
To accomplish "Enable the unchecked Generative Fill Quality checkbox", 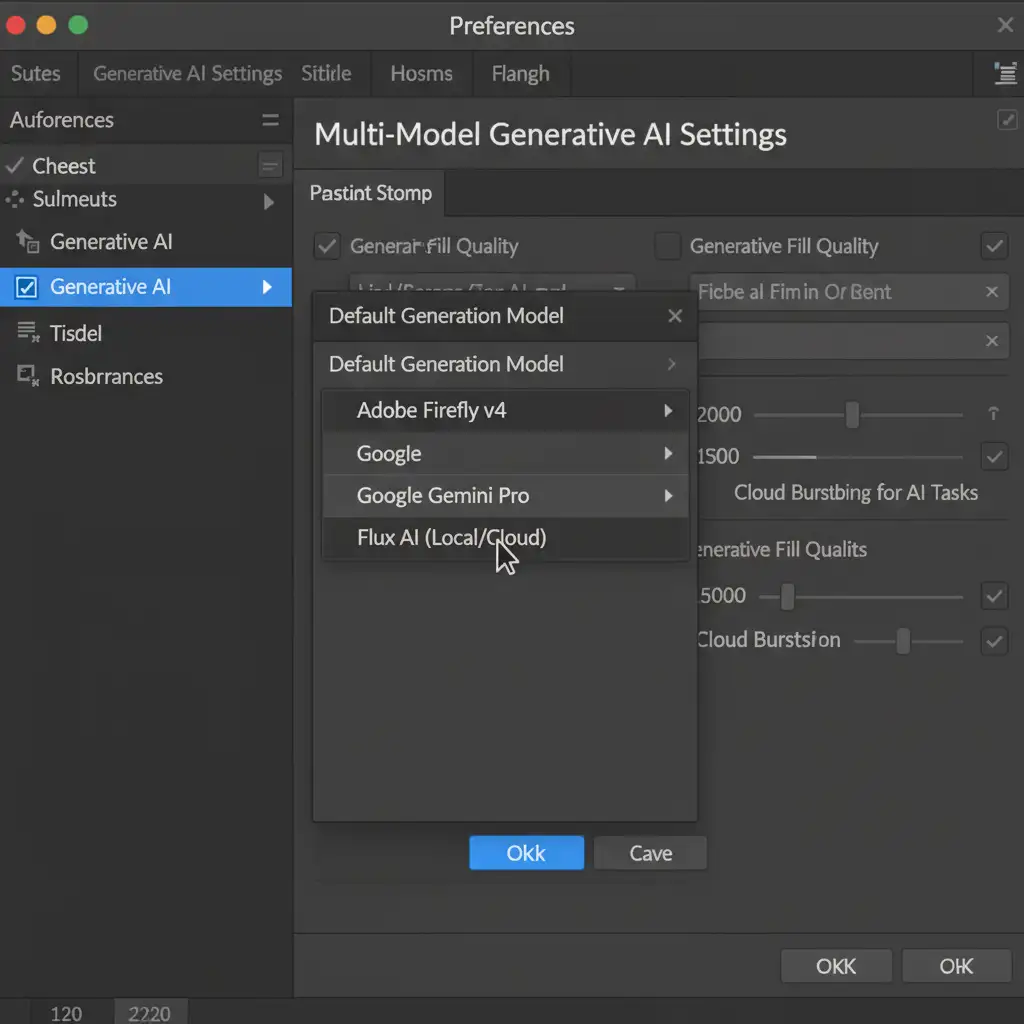I will pyautogui.click(x=667, y=246).
